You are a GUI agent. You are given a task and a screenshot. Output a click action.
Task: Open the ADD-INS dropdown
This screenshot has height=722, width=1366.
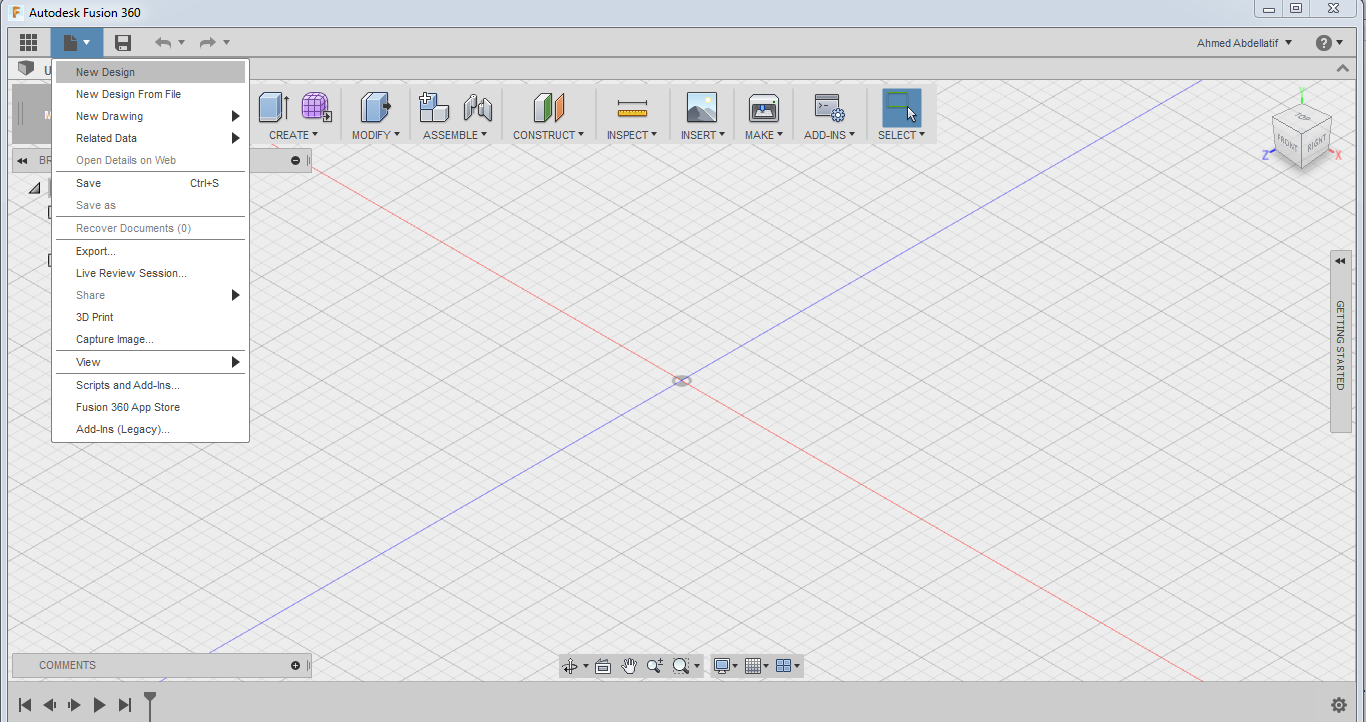pyautogui.click(x=829, y=135)
